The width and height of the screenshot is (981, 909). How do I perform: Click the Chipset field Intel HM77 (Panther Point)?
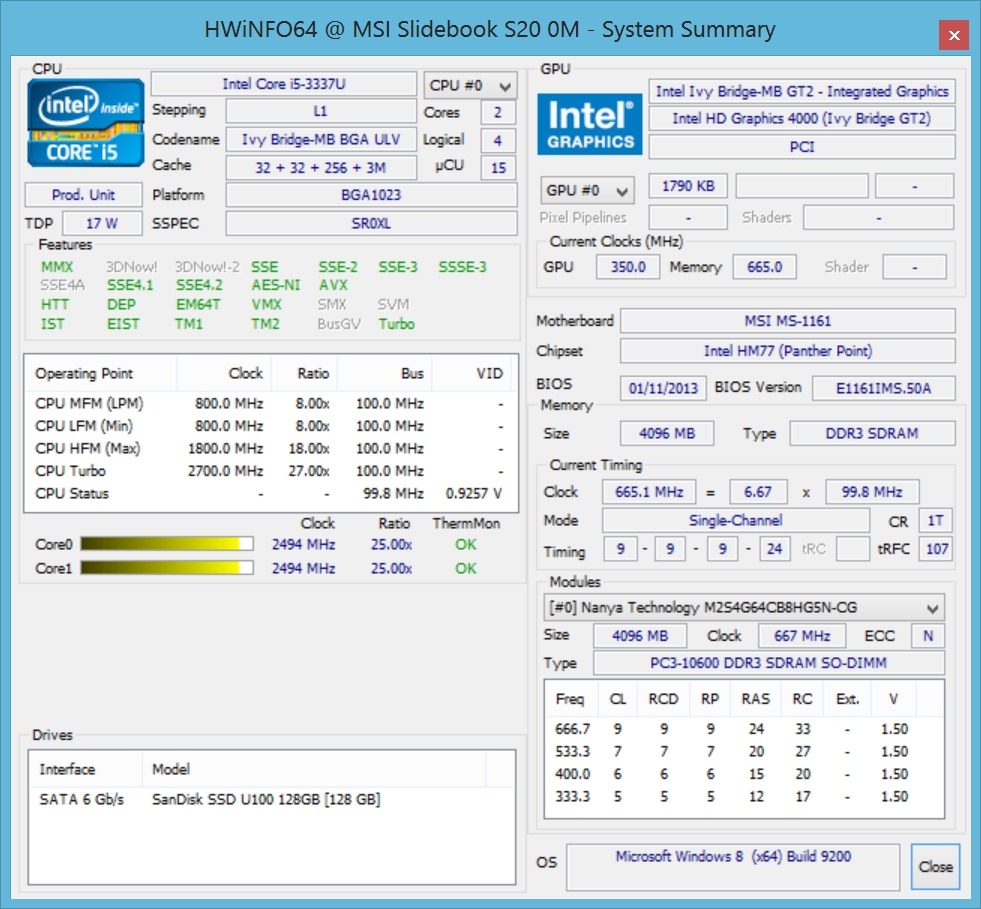(x=788, y=351)
